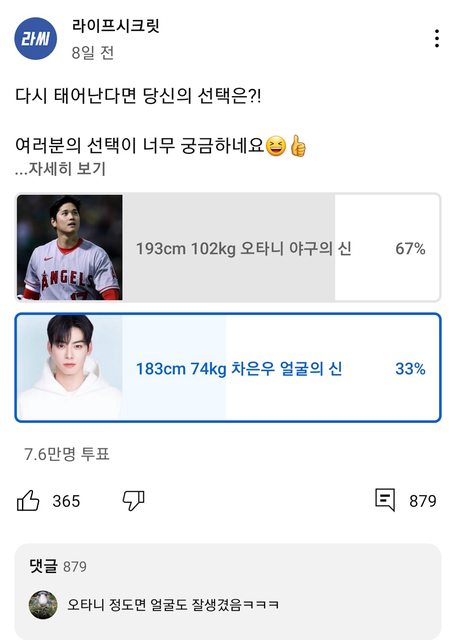
Task: Open the top comment about 오타니
Action: [x=173, y=604]
